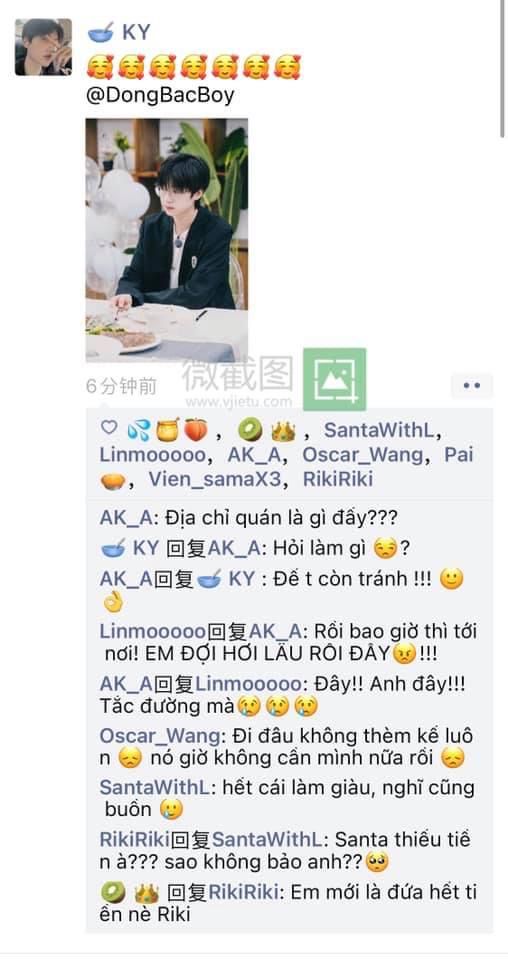Tap the bowl icon beside the KY name

(x=101, y=32)
